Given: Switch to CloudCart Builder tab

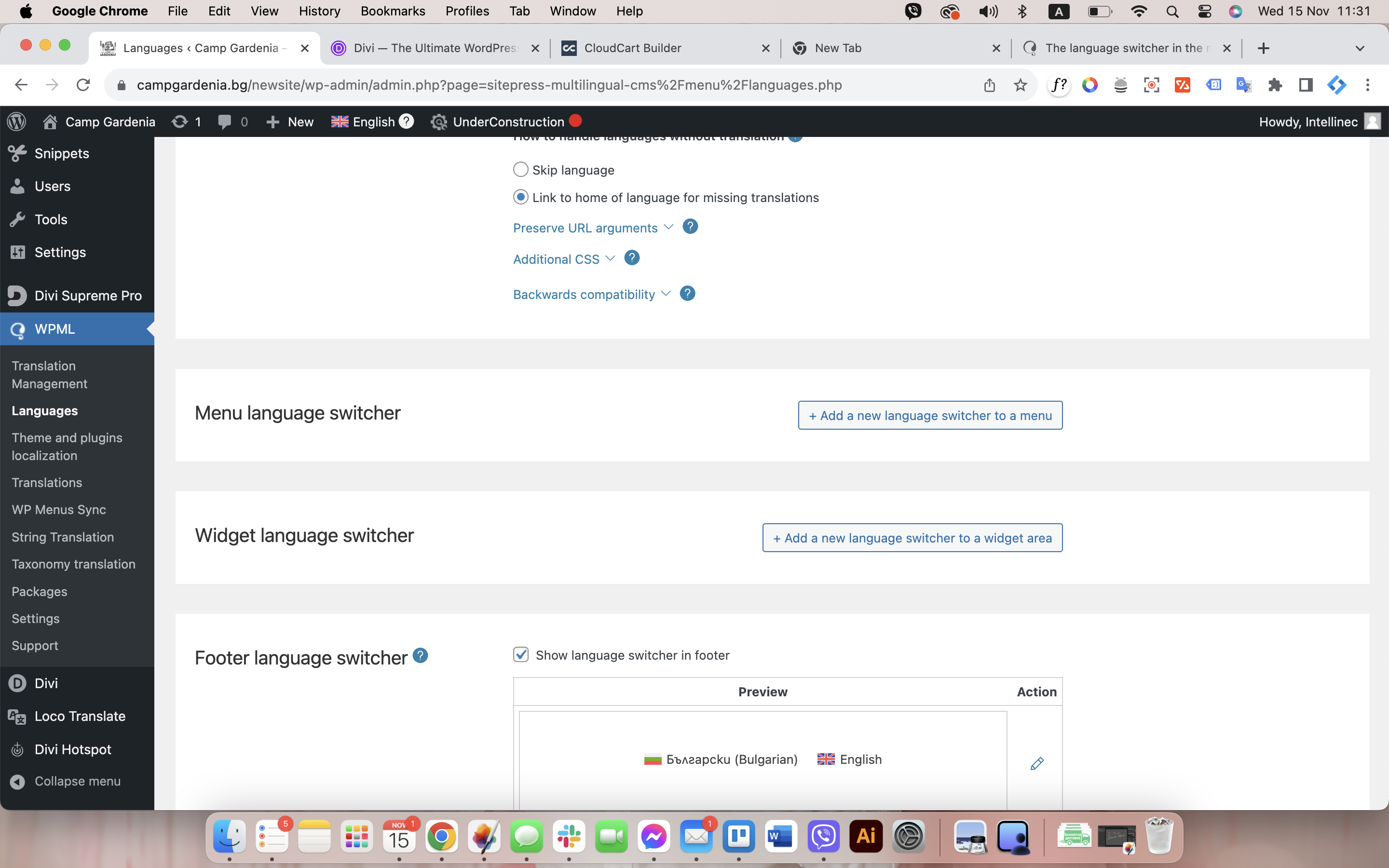Looking at the screenshot, I should pyautogui.click(x=666, y=48).
